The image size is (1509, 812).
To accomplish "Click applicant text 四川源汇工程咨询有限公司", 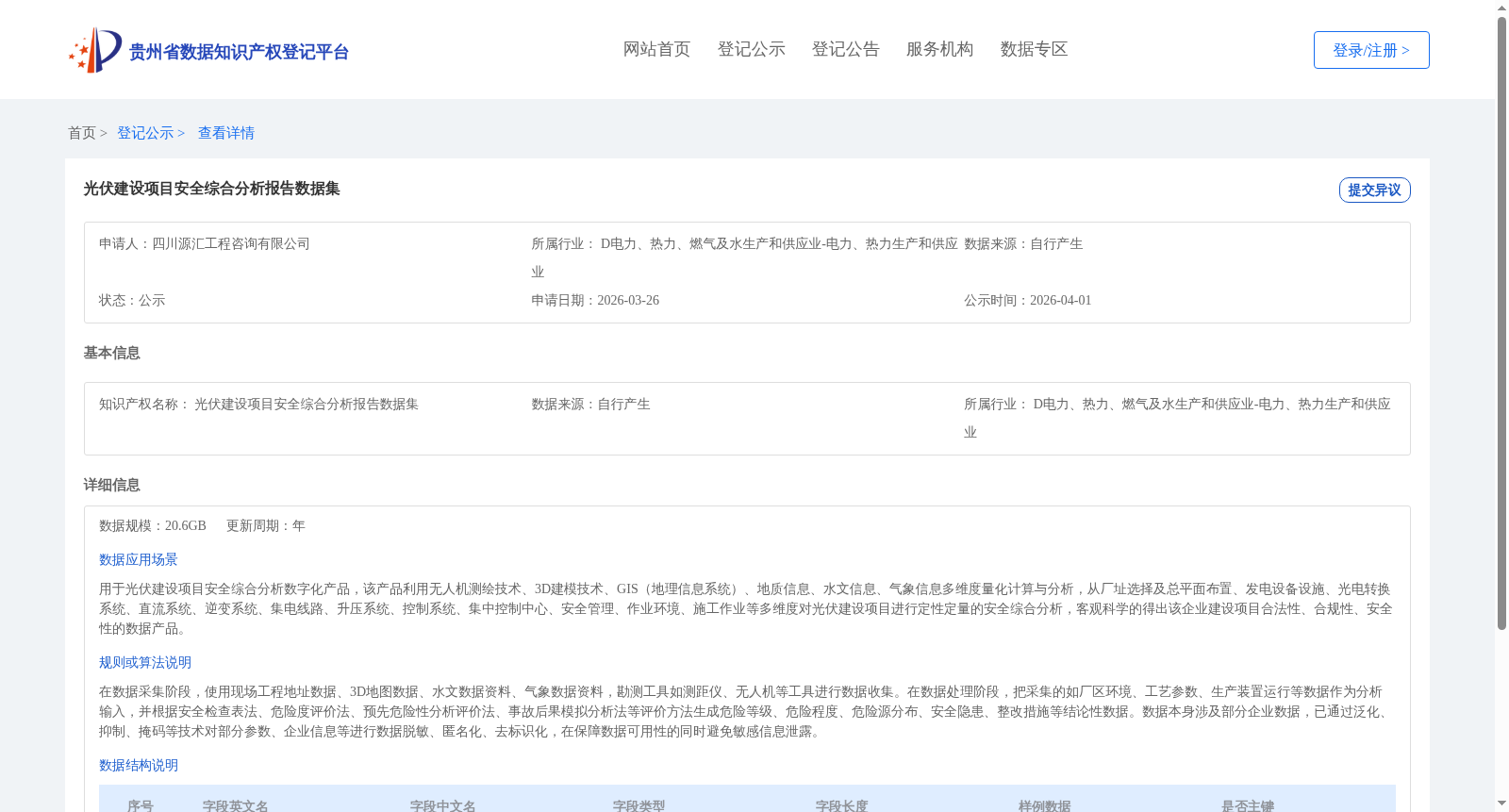I will point(231,243).
